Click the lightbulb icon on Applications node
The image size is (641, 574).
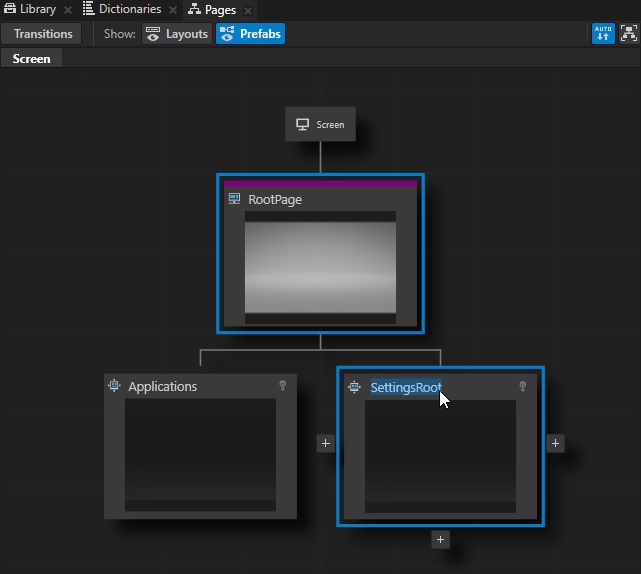click(283, 386)
